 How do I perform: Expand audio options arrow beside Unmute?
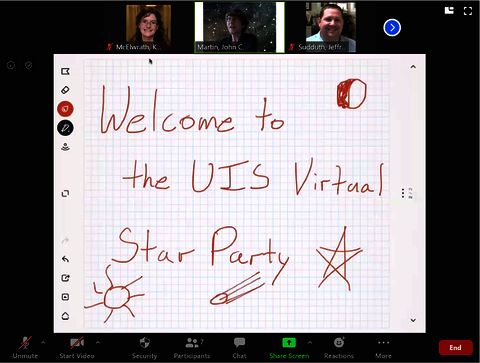pos(43,342)
